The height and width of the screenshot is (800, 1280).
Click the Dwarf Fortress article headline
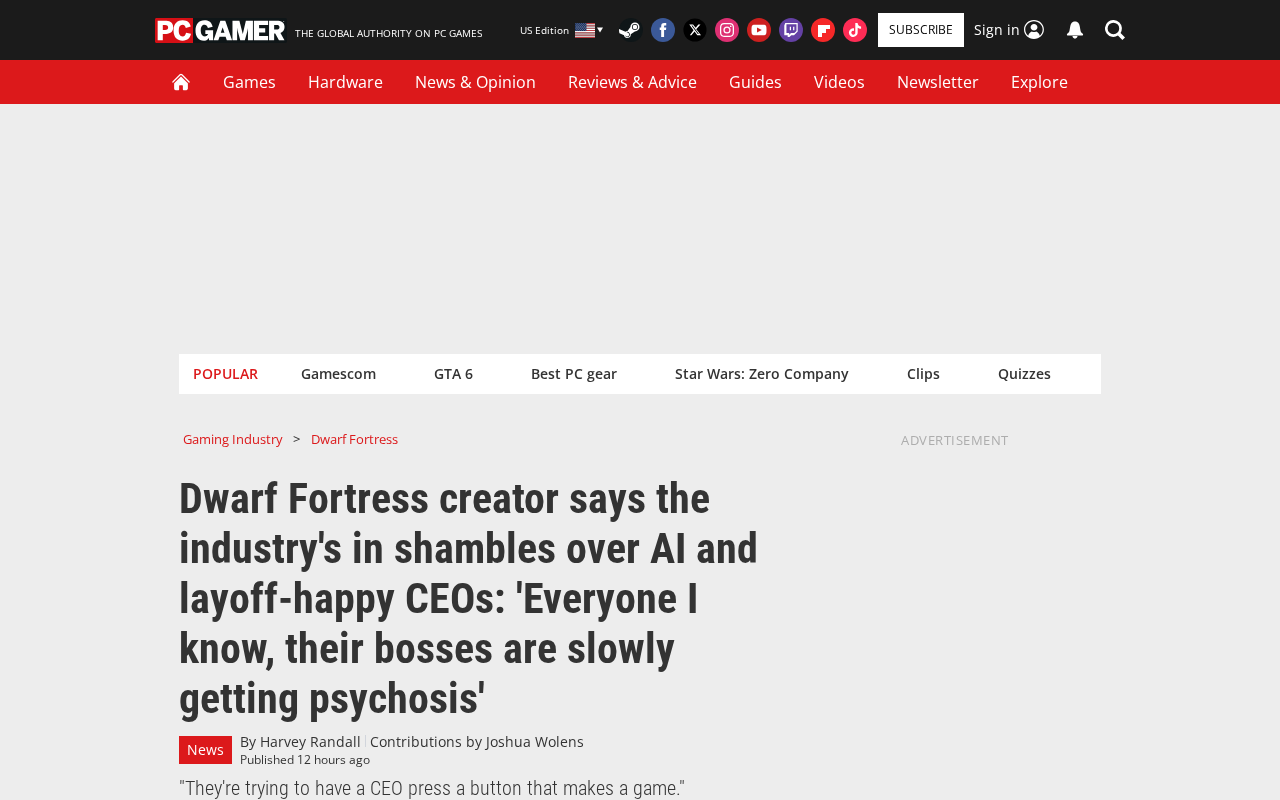pyautogui.click(x=468, y=598)
